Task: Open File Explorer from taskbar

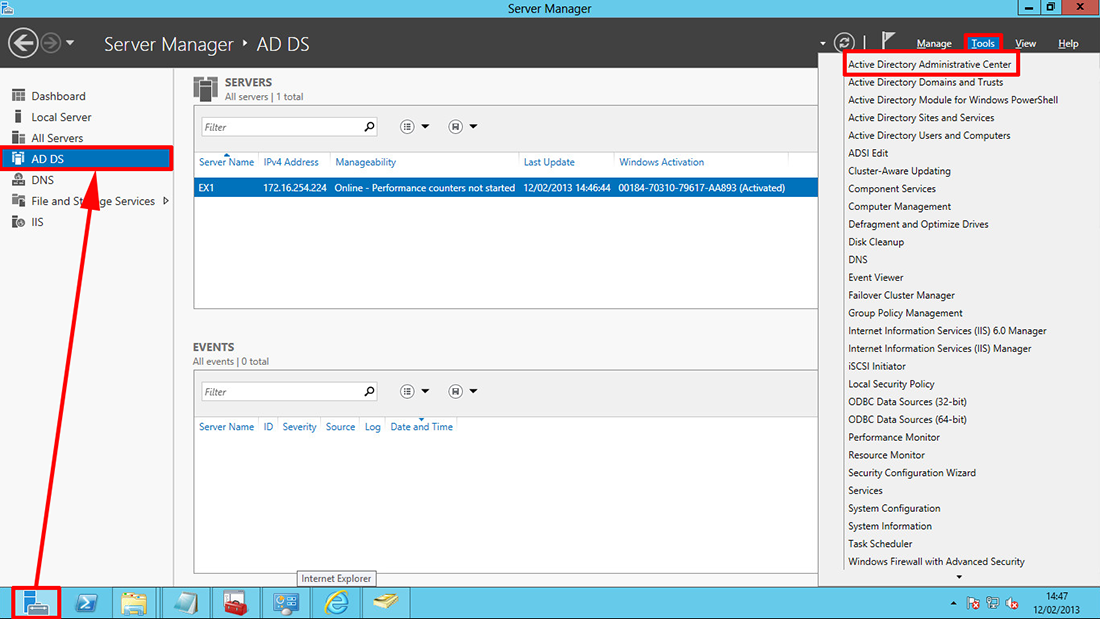Action: [x=133, y=603]
